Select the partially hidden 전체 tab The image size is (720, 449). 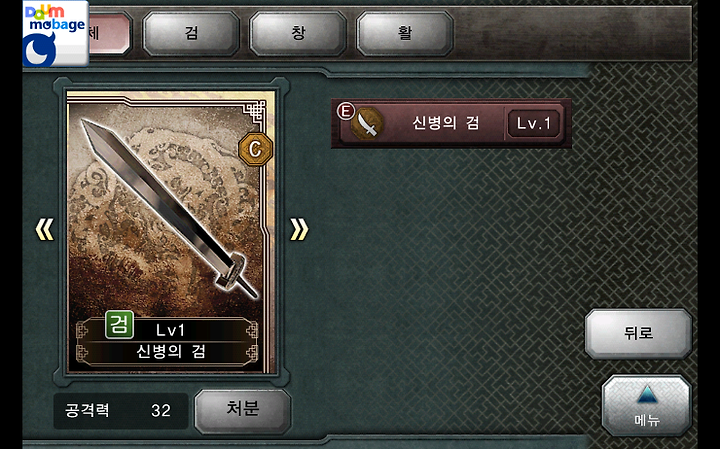coord(110,34)
